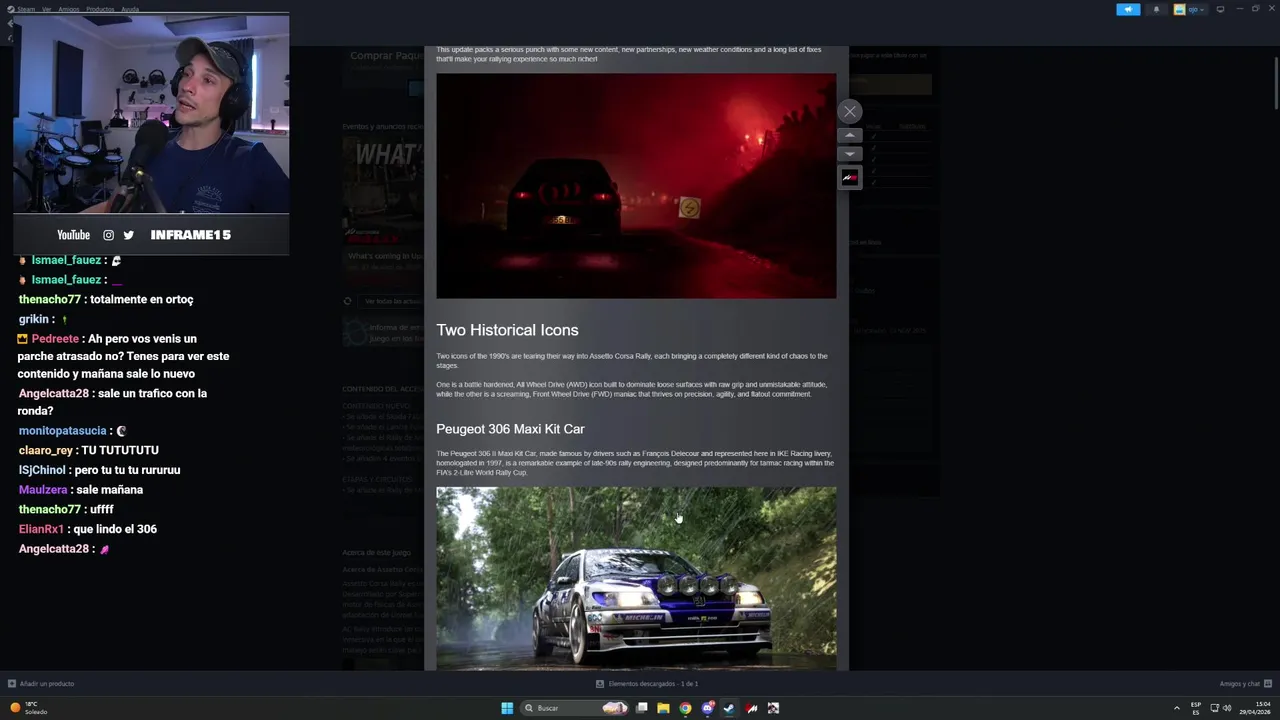
Task: Open Google Chrome from taskbar
Action: tap(685, 708)
